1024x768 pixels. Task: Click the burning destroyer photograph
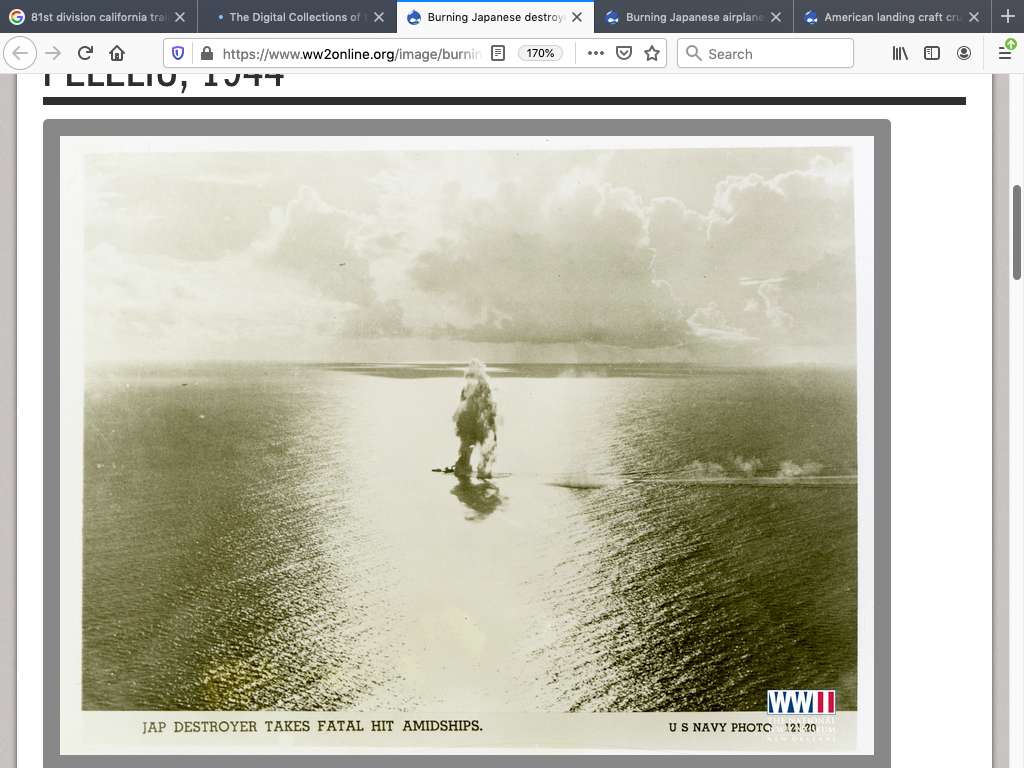[x=467, y=440]
